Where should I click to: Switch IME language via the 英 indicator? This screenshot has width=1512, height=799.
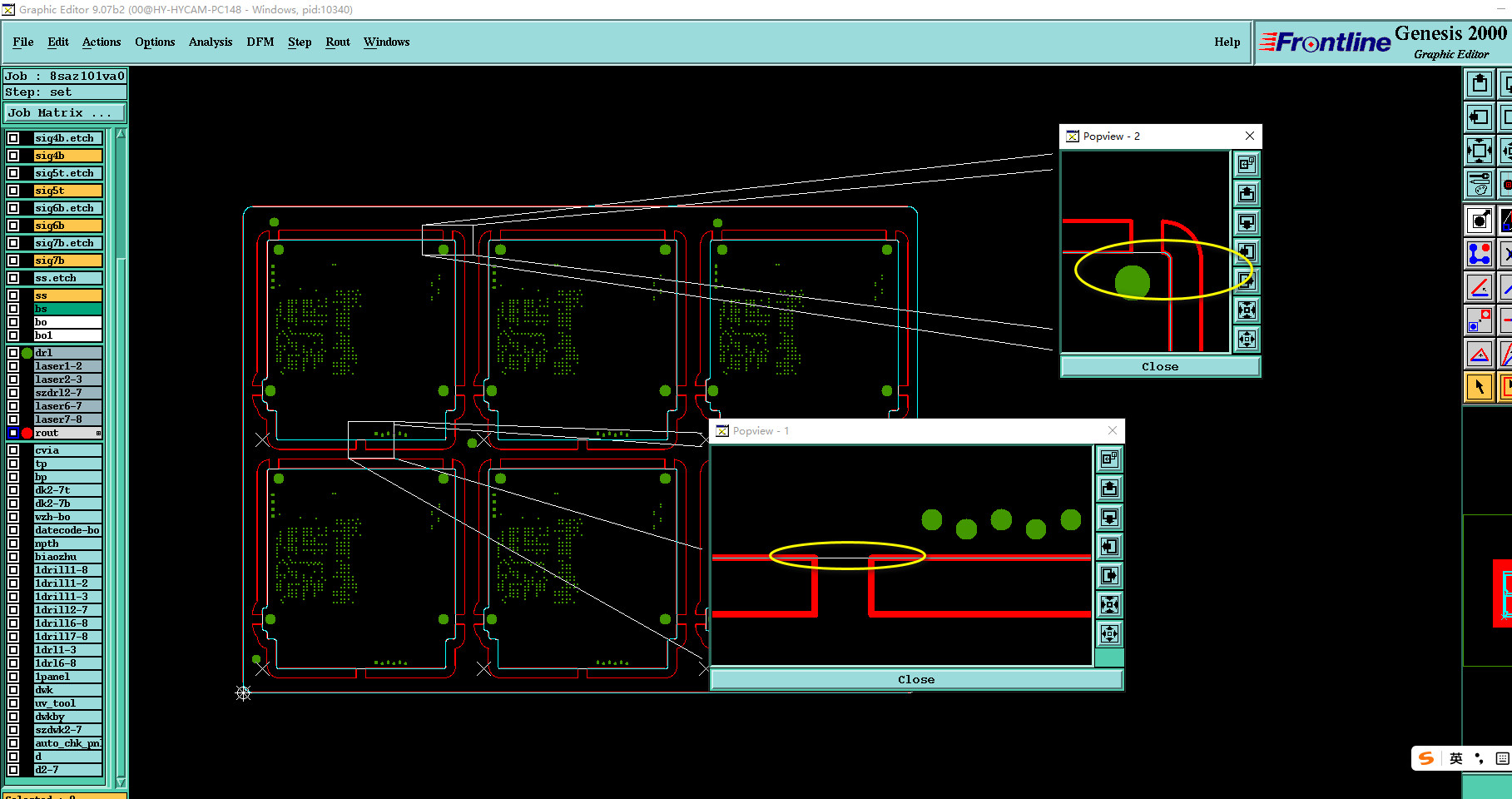click(1456, 758)
